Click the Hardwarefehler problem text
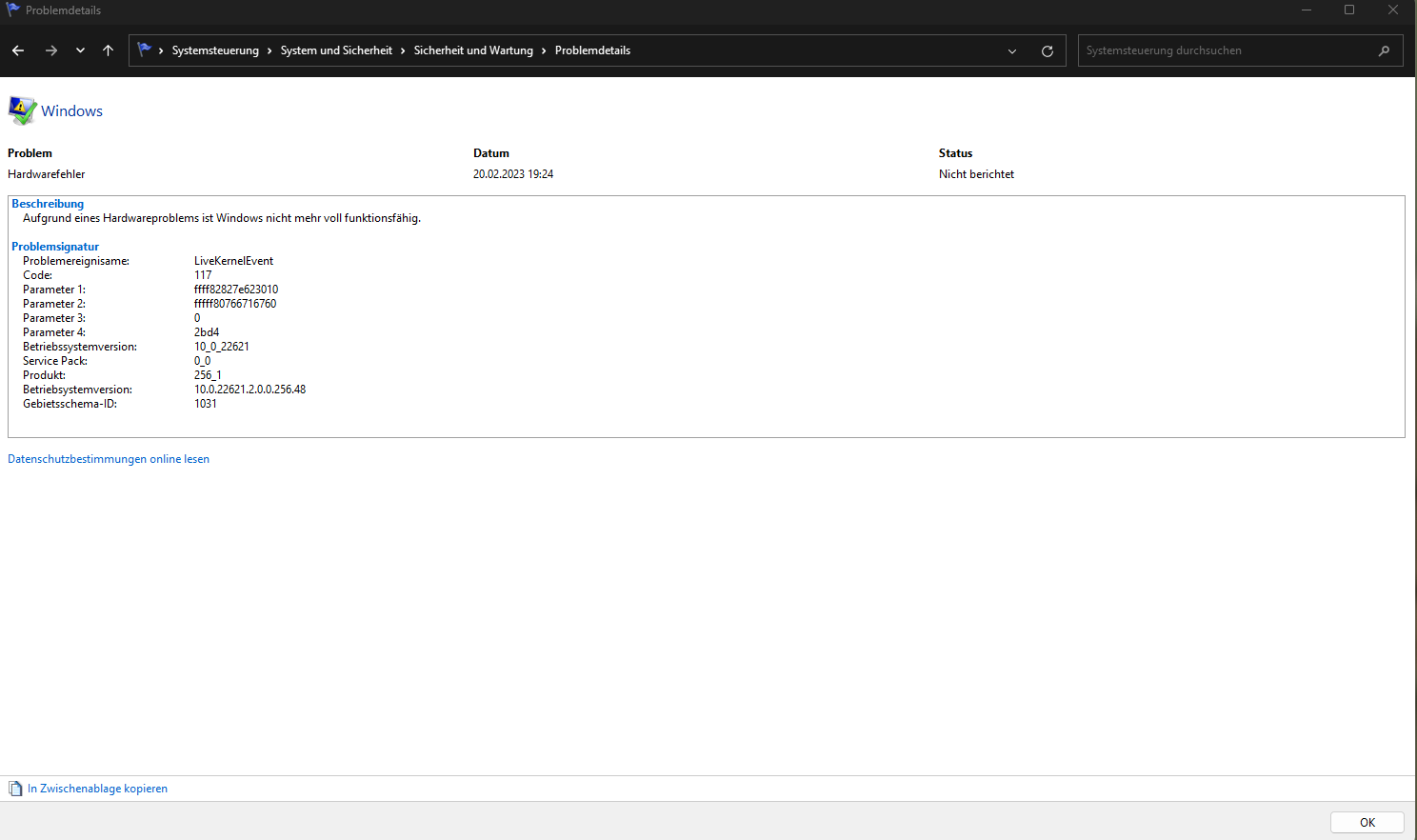This screenshot has height=840, width=1417. [47, 174]
